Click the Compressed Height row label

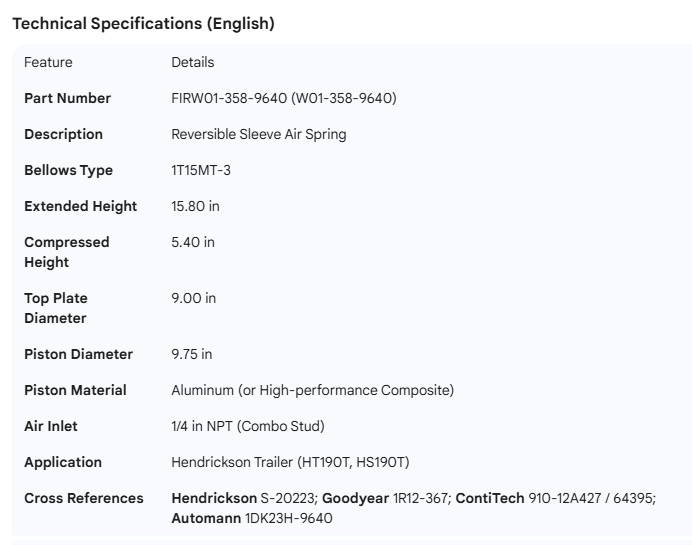click(66, 252)
